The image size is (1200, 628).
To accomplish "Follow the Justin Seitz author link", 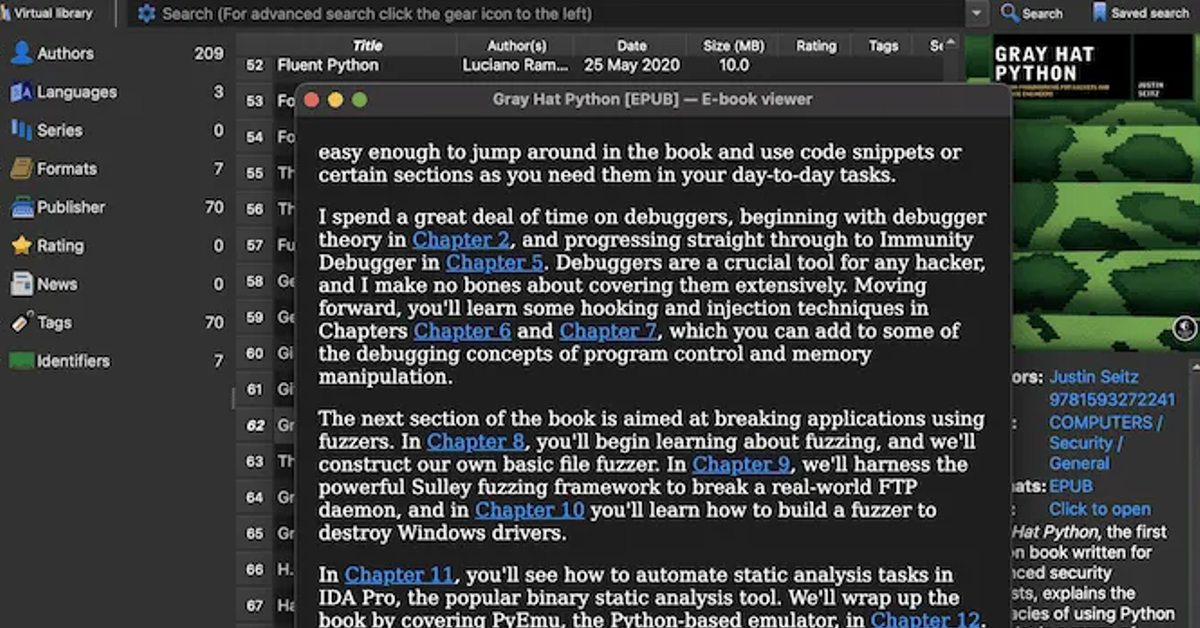I will [1092, 377].
